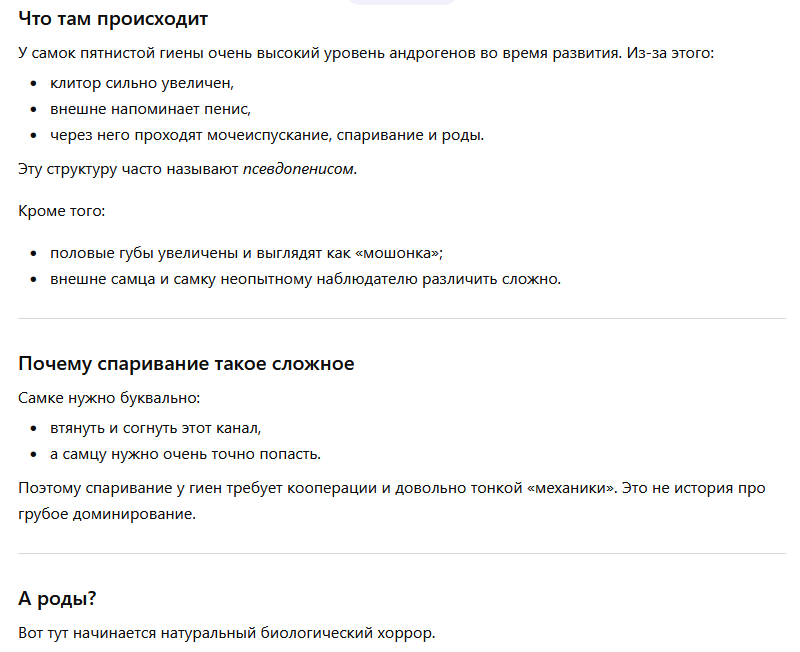Click the bullet ending "различить сложно"
Image resolution: width=800 pixels, height=652 pixels.
[305, 279]
